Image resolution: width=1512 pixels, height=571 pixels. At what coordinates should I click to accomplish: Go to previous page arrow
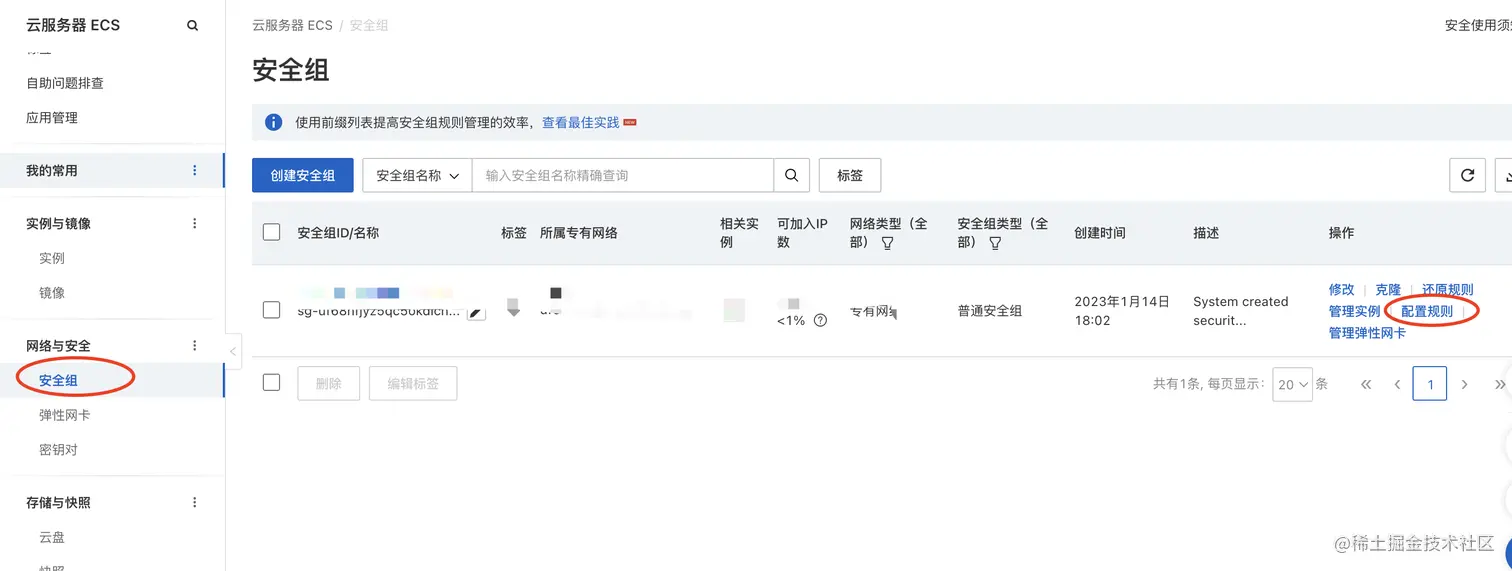[1397, 384]
